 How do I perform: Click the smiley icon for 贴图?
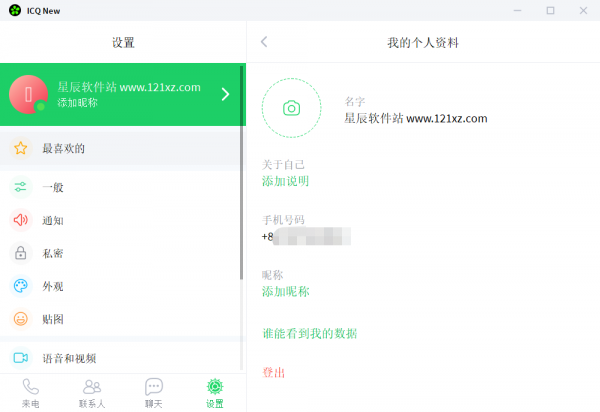tap(21, 319)
